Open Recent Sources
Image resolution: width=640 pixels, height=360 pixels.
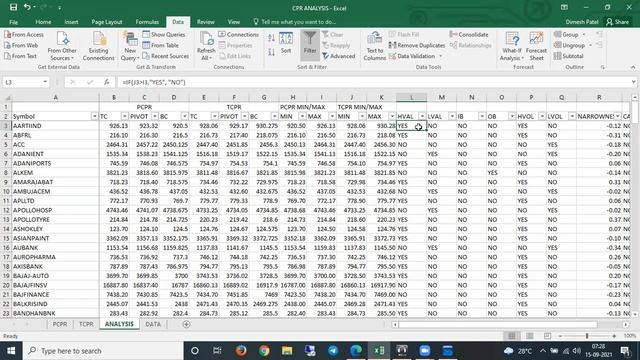click(x=165, y=56)
